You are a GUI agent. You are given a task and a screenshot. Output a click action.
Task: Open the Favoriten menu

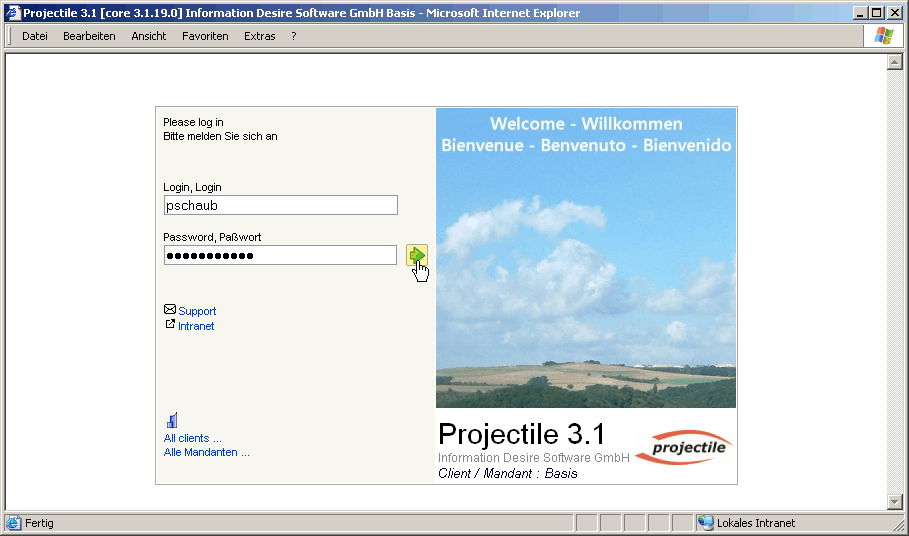[205, 36]
